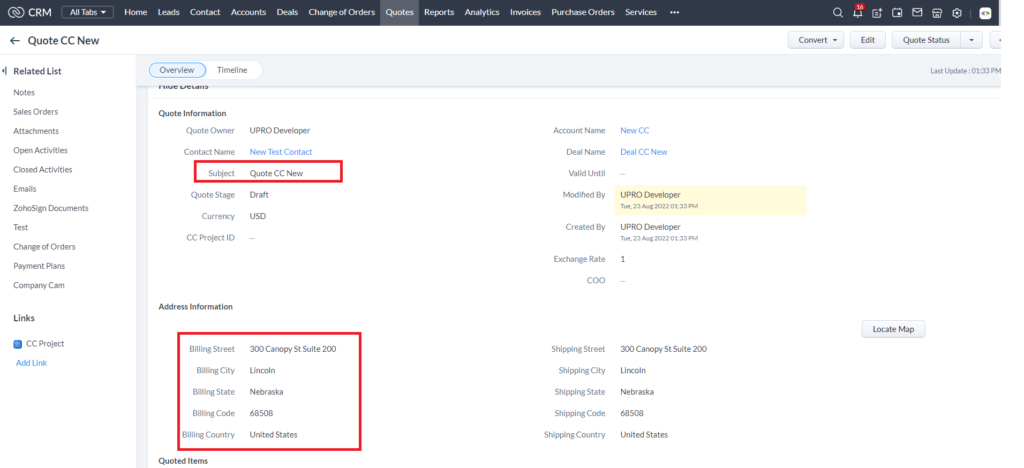Open the Quote Status dropdown arrow
Image resolution: width=1024 pixels, height=468 pixels.
(971, 40)
